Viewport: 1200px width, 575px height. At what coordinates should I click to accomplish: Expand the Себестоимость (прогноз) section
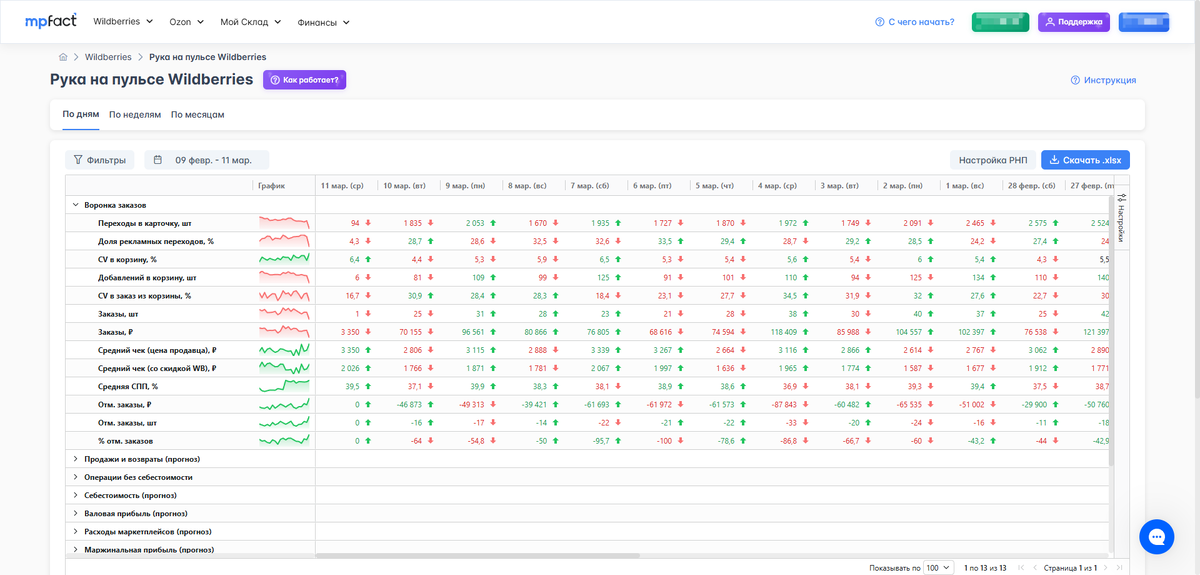75,495
